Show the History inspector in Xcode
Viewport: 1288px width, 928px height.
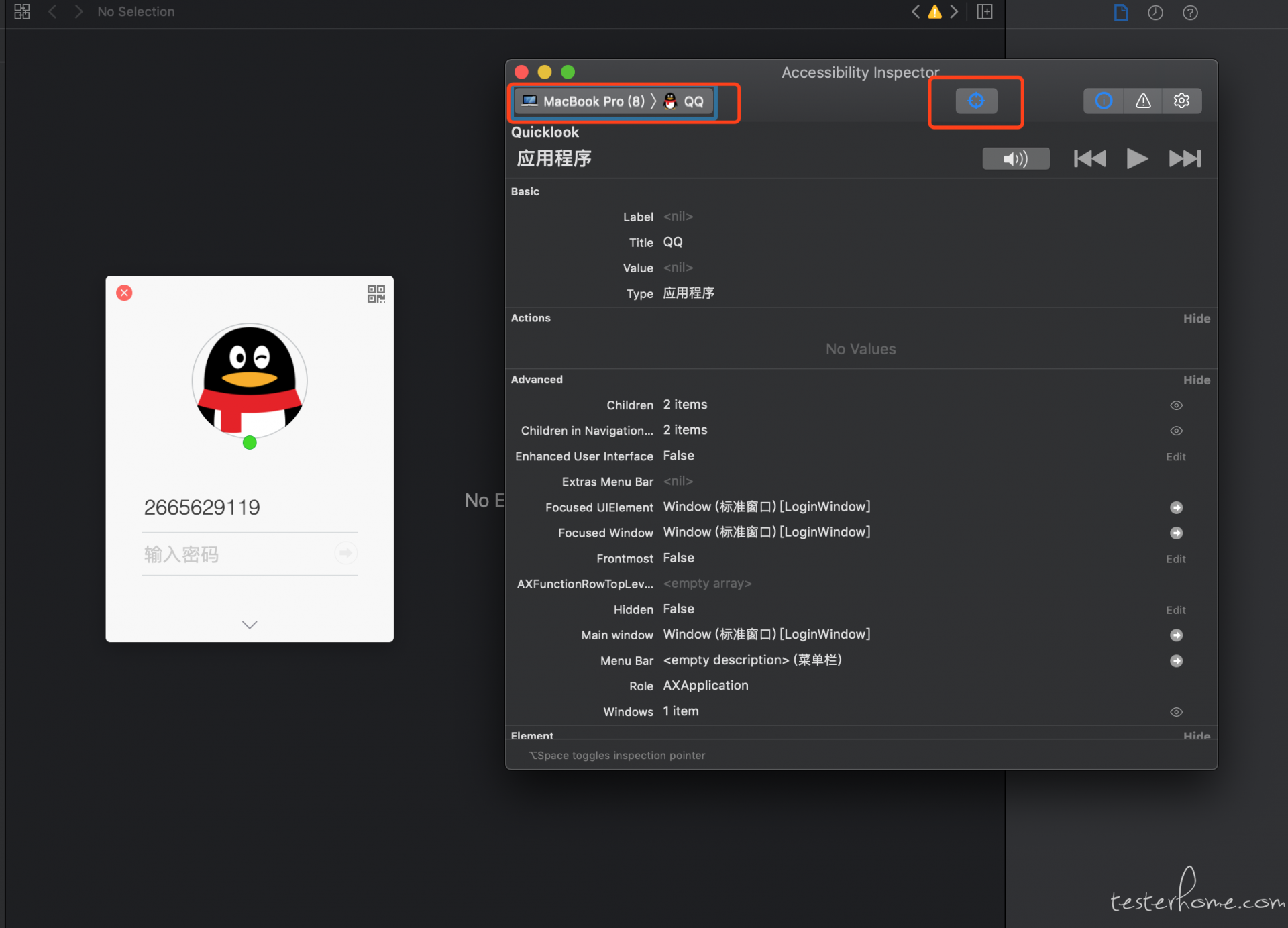pos(1155,13)
